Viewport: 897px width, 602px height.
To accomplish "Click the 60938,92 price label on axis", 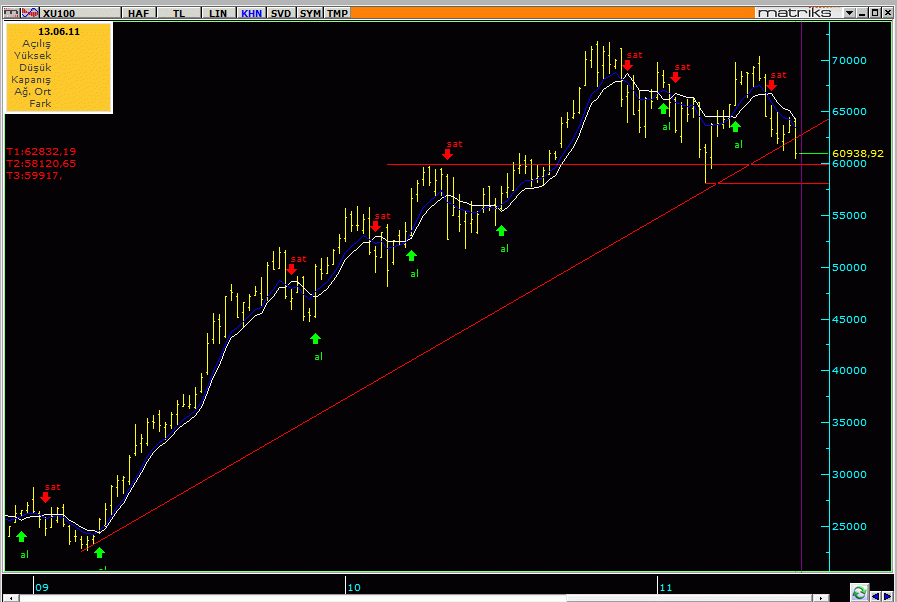I will point(857,153).
